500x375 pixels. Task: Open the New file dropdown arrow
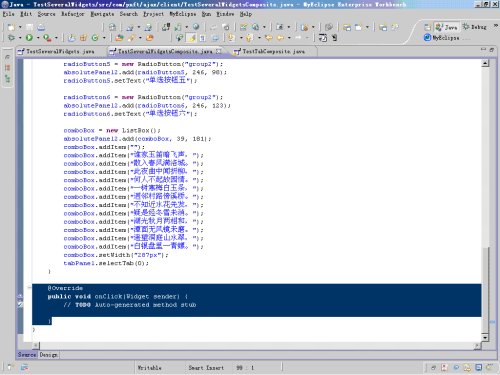pos(20,27)
